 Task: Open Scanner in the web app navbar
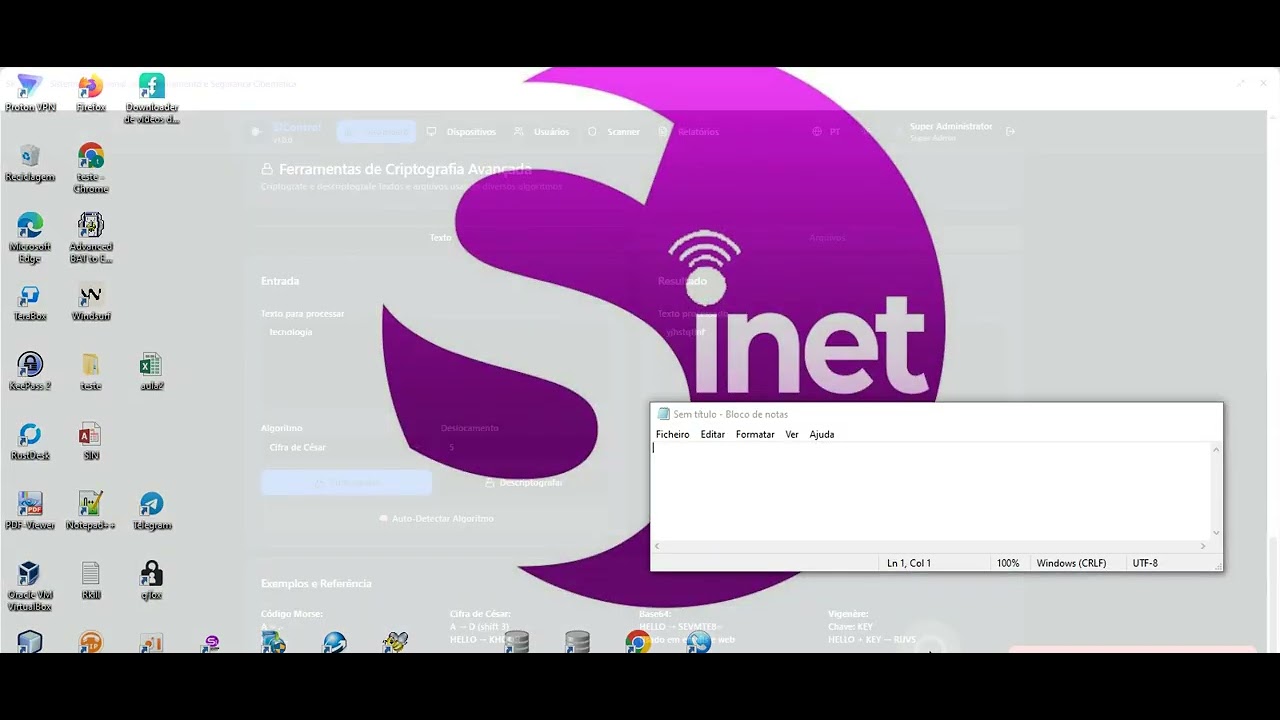[613, 132]
